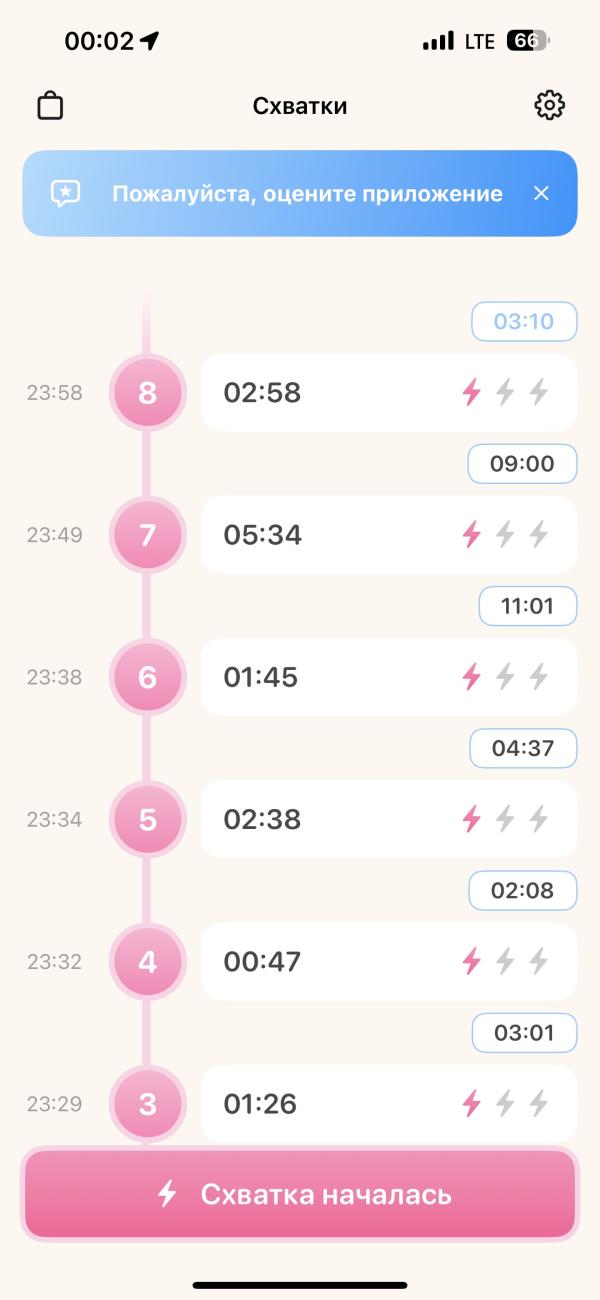Select contraction number 8 circle marker
Image resolution: width=600 pixels, height=1300 pixels.
tap(147, 392)
